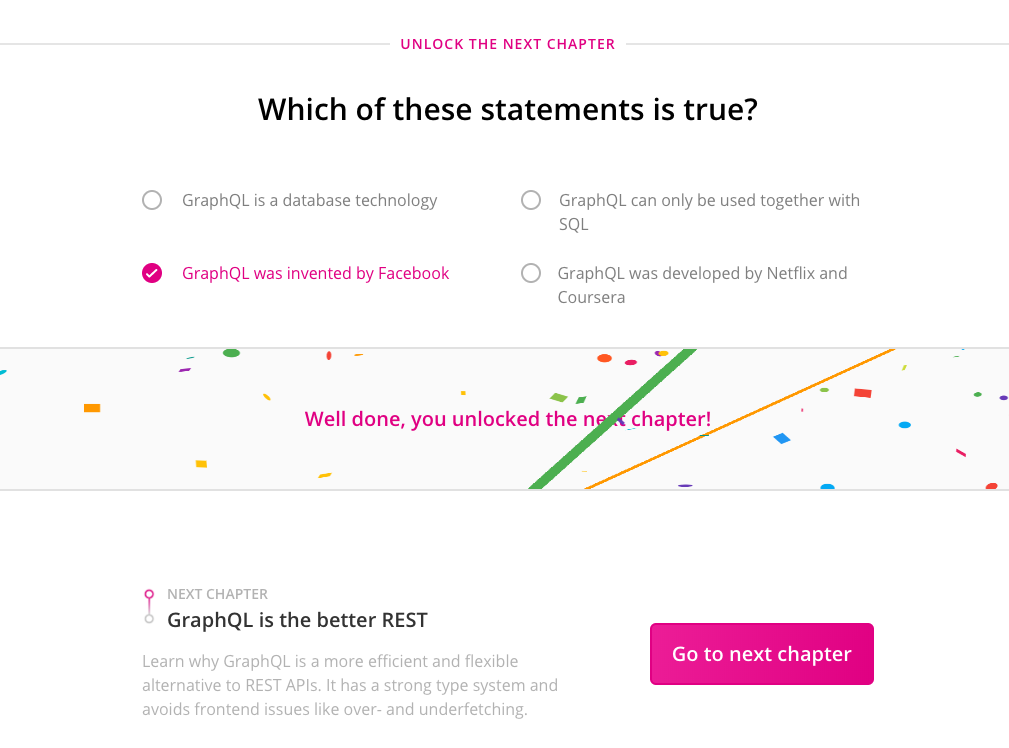Click the 'Well done, you unlocked' message

508,419
